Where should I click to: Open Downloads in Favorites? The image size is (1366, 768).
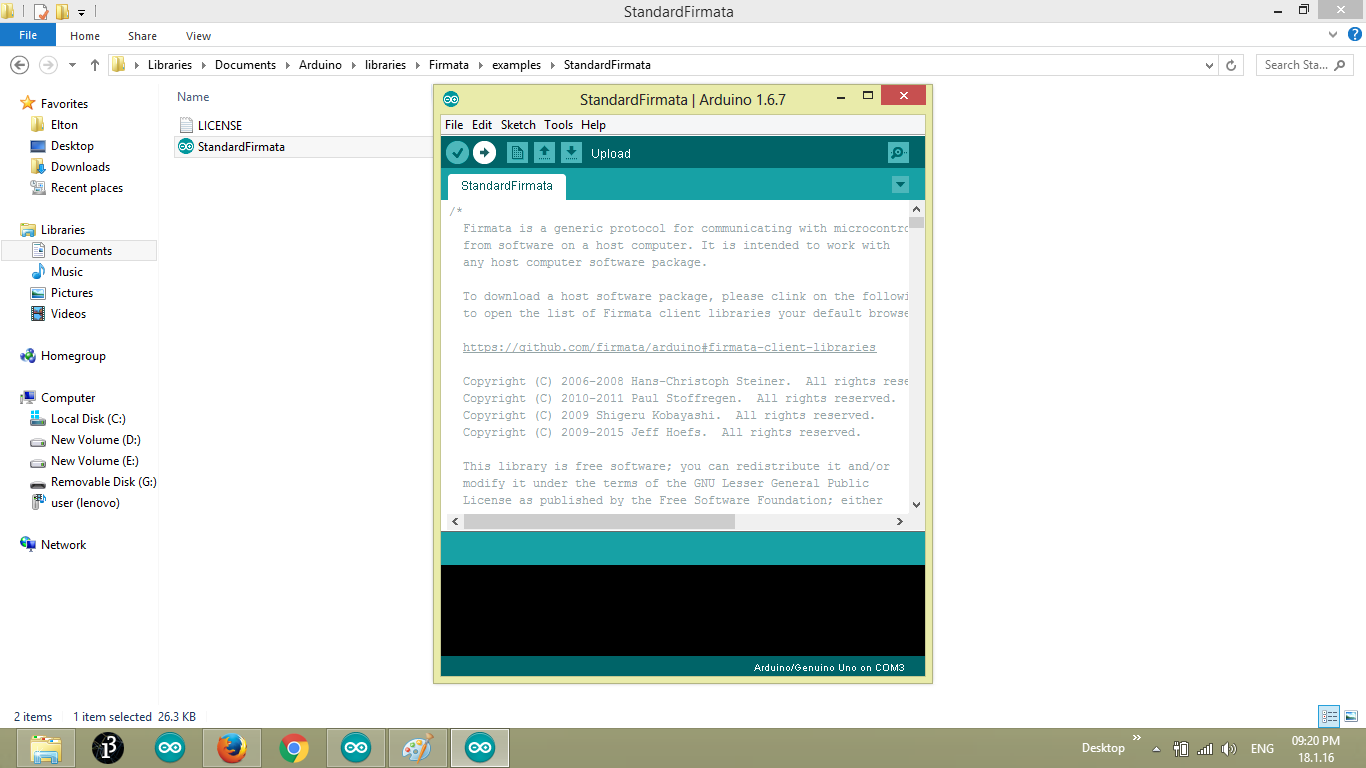[x=80, y=167]
